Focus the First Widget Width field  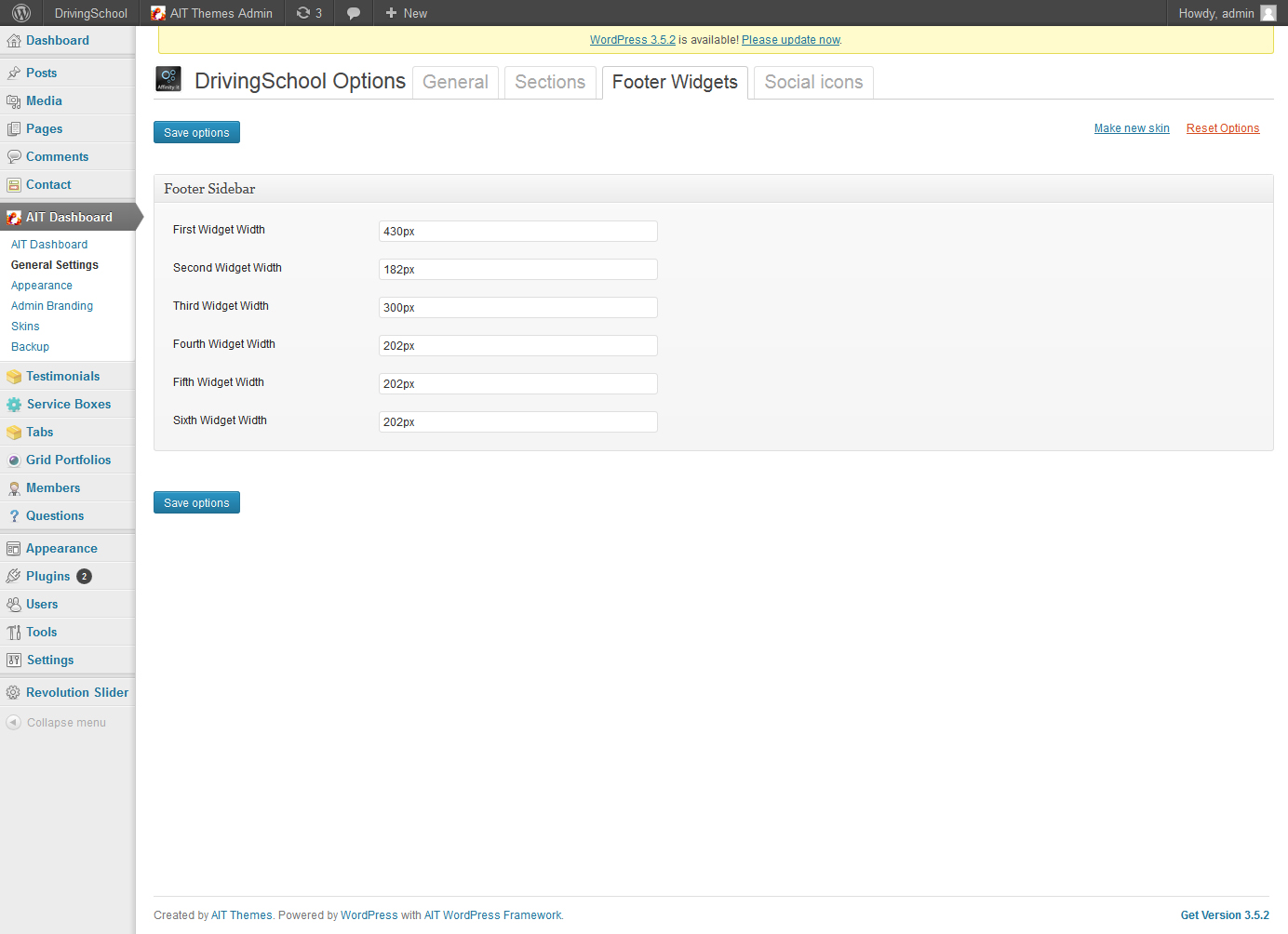[518, 231]
